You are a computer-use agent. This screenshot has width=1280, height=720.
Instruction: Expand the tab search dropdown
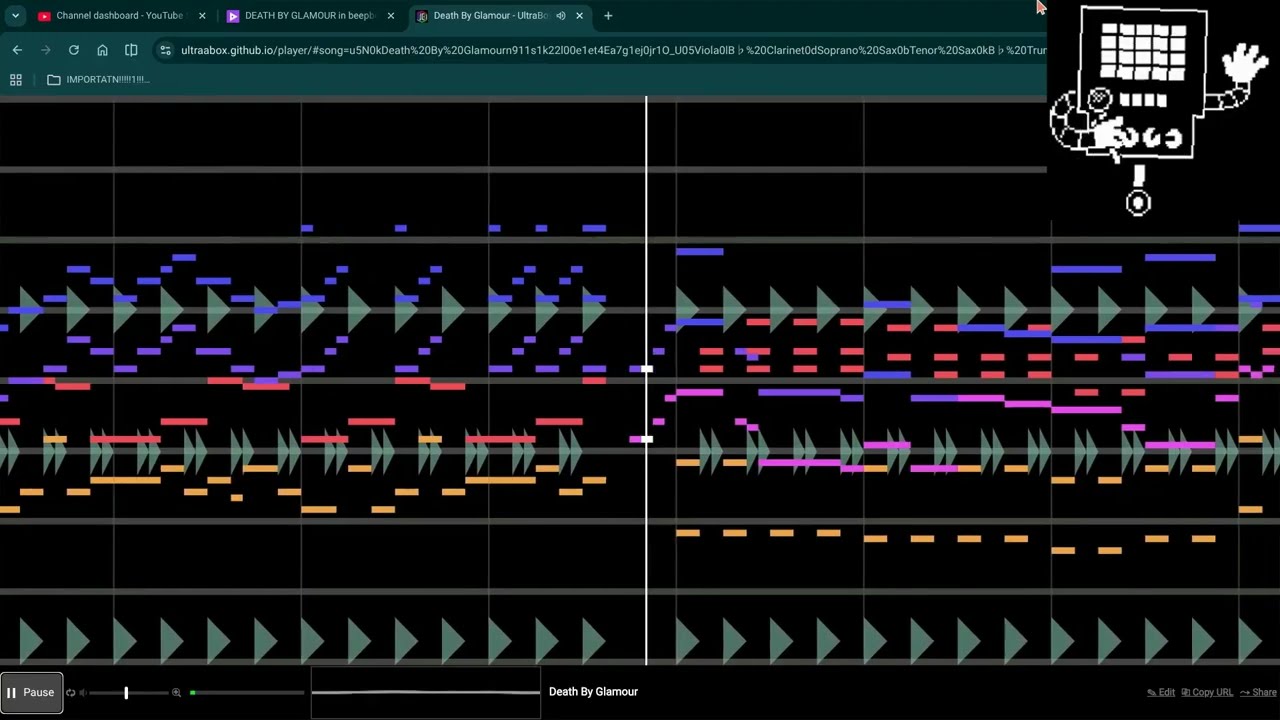pyautogui.click(x=15, y=16)
